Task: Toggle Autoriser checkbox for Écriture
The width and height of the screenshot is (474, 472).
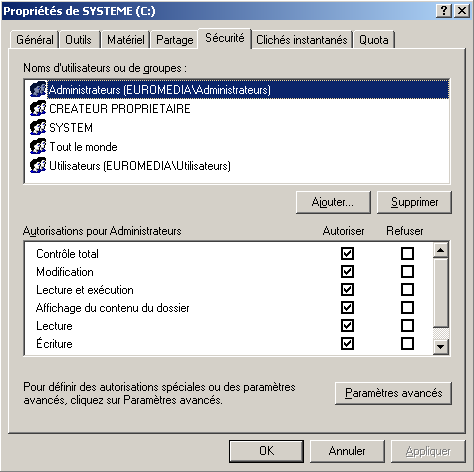Action: pyautogui.click(x=347, y=343)
